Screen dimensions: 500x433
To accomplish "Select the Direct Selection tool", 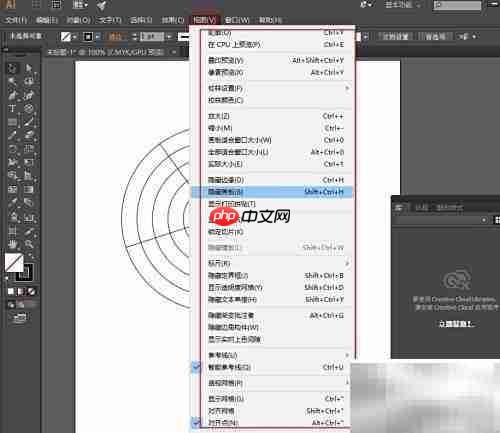I will tap(29, 68).
